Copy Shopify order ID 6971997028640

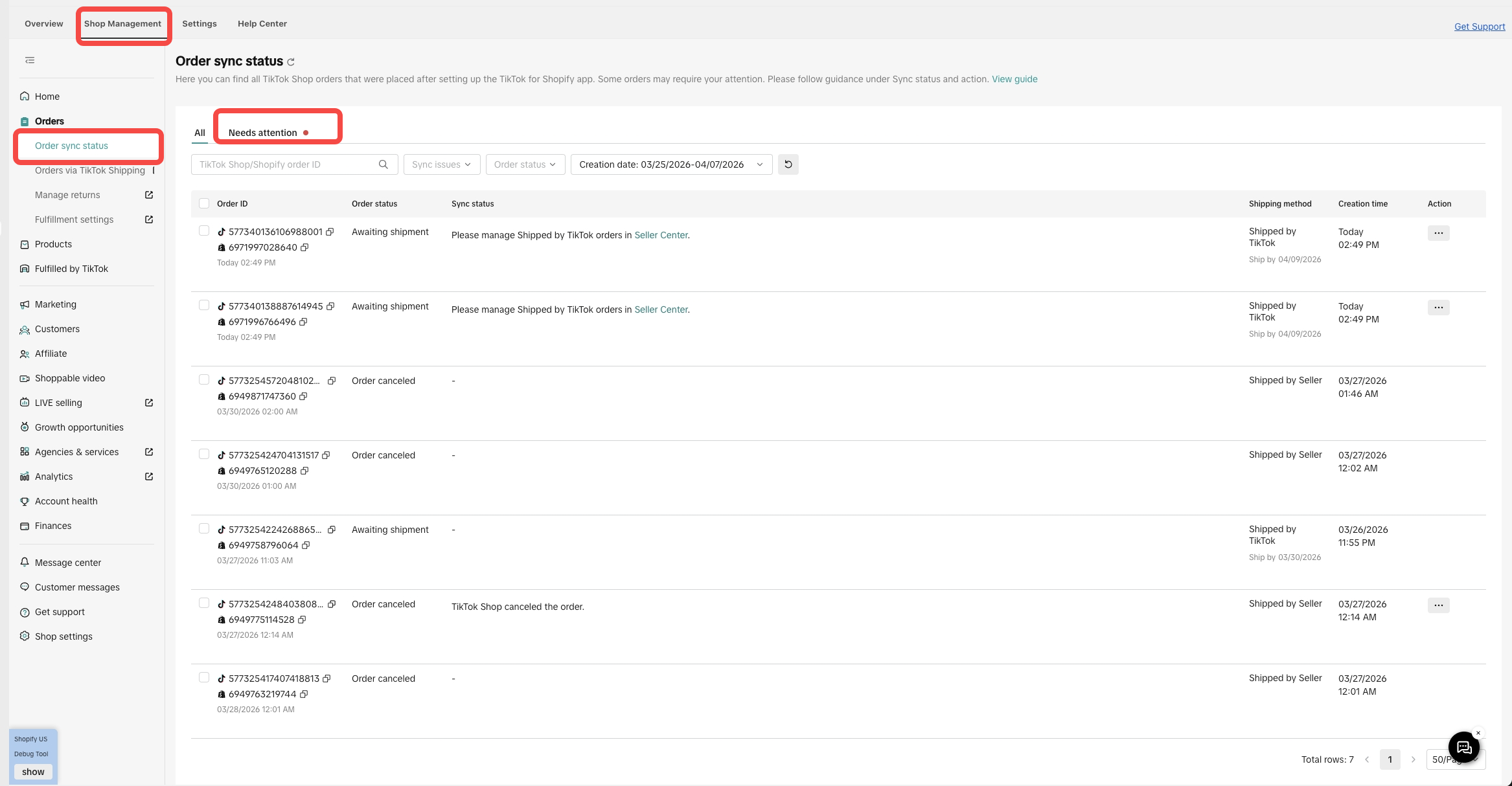click(304, 247)
